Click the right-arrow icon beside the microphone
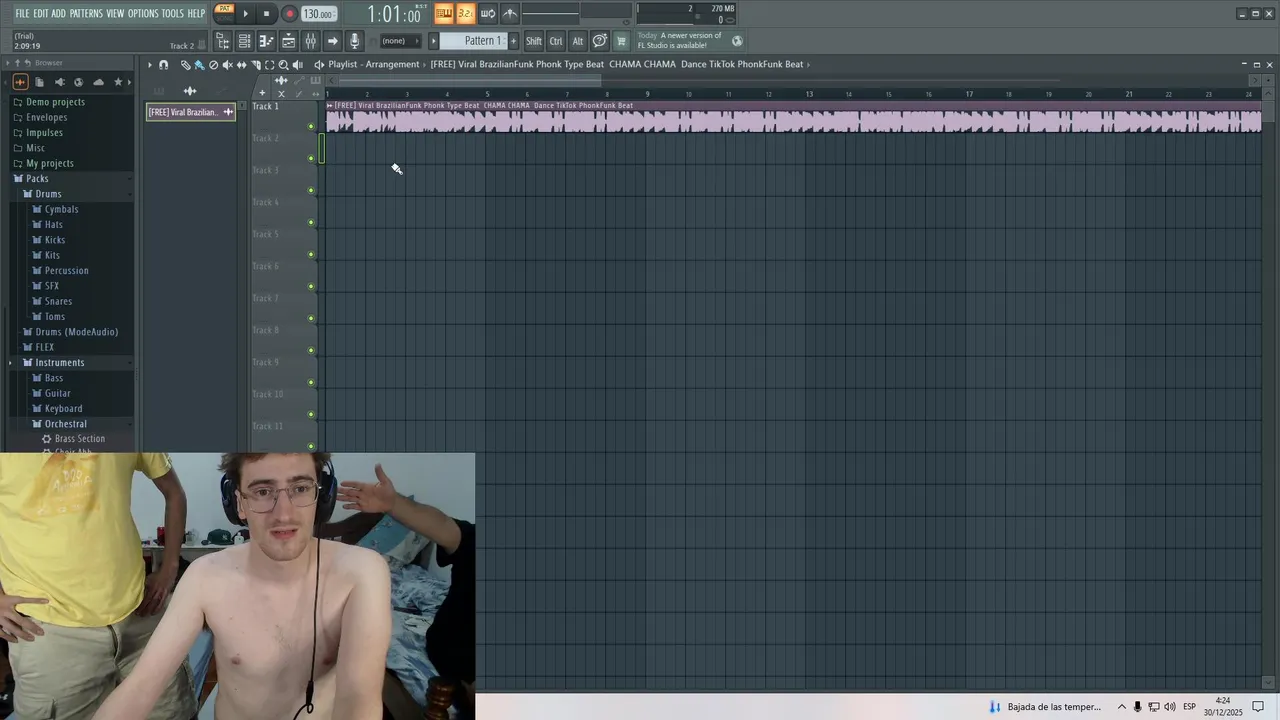This screenshot has height=720, width=1280. 333,41
